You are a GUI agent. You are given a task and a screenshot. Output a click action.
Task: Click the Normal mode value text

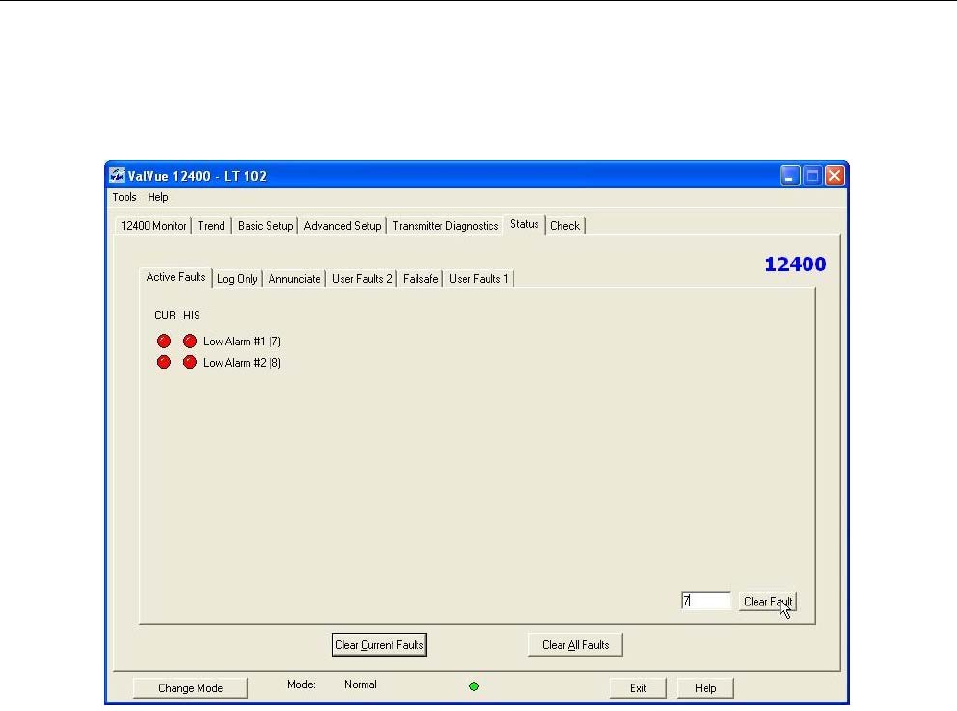click(360, 684)
